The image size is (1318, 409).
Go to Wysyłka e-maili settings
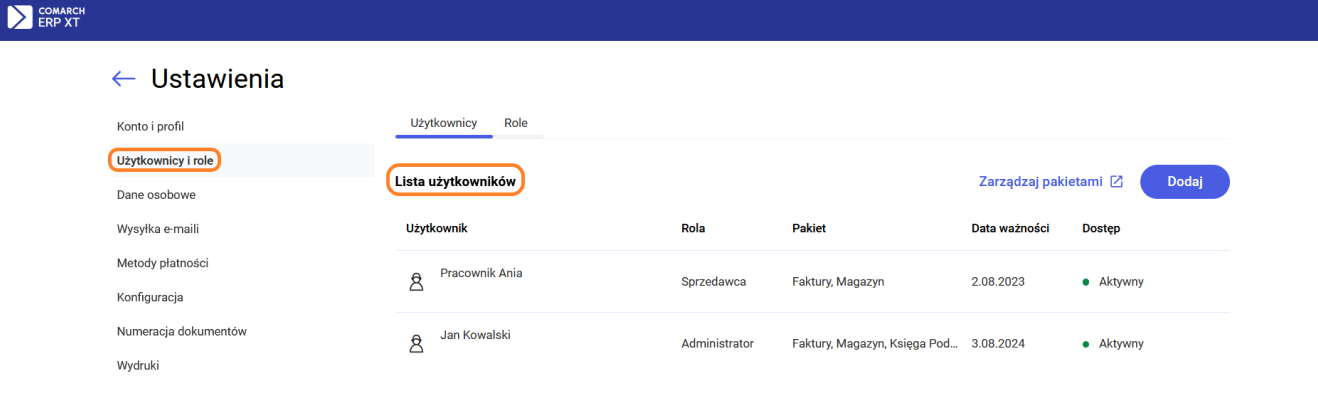tap(158, 229)
